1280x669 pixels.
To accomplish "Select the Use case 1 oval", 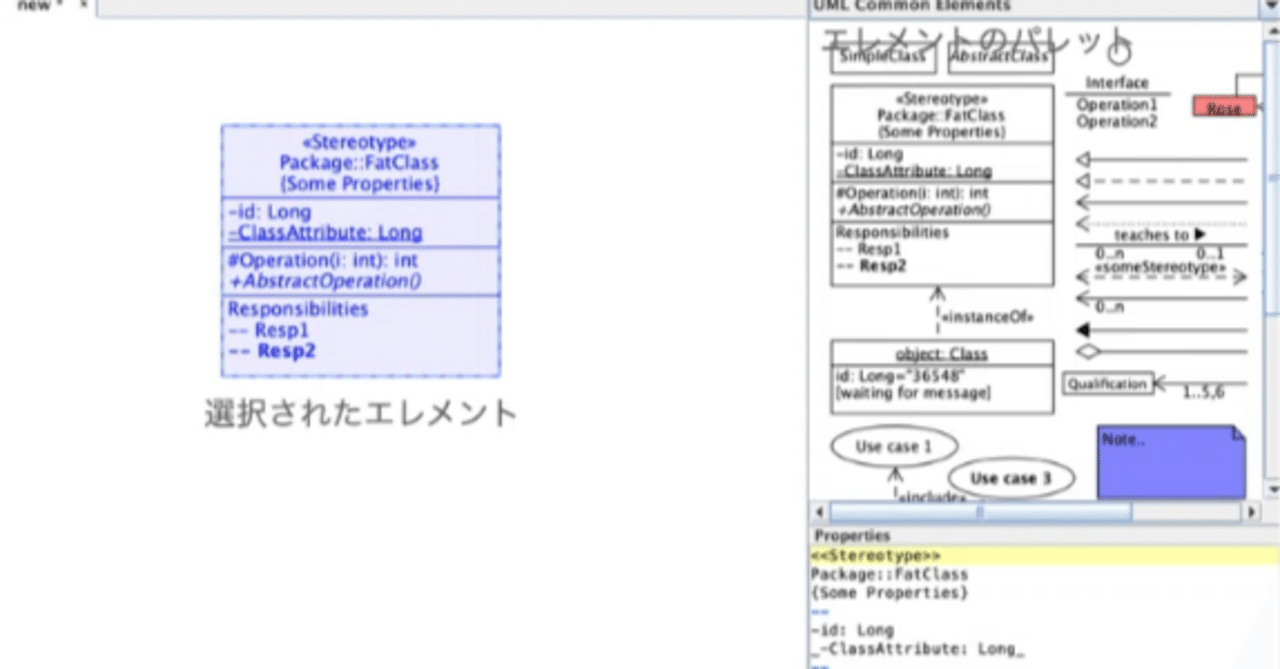I will click(x=893, y=445).
